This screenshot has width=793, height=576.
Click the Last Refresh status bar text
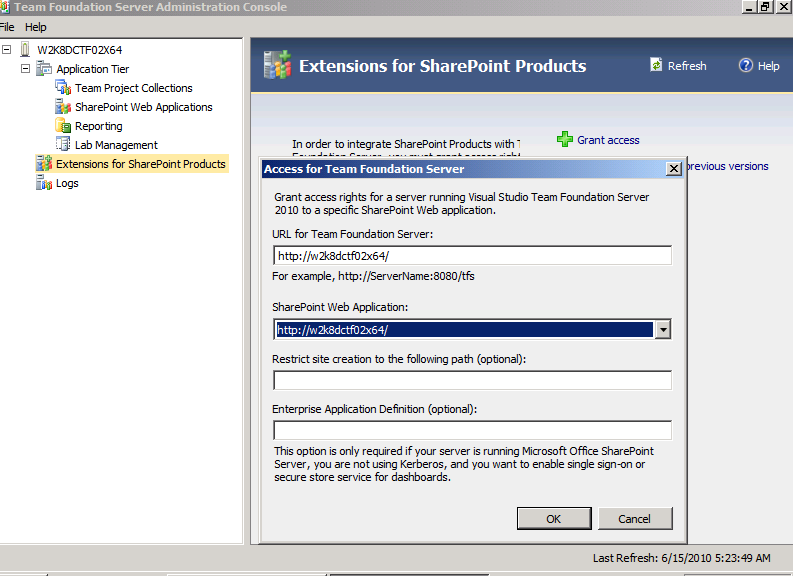click(x=682, y=558)
